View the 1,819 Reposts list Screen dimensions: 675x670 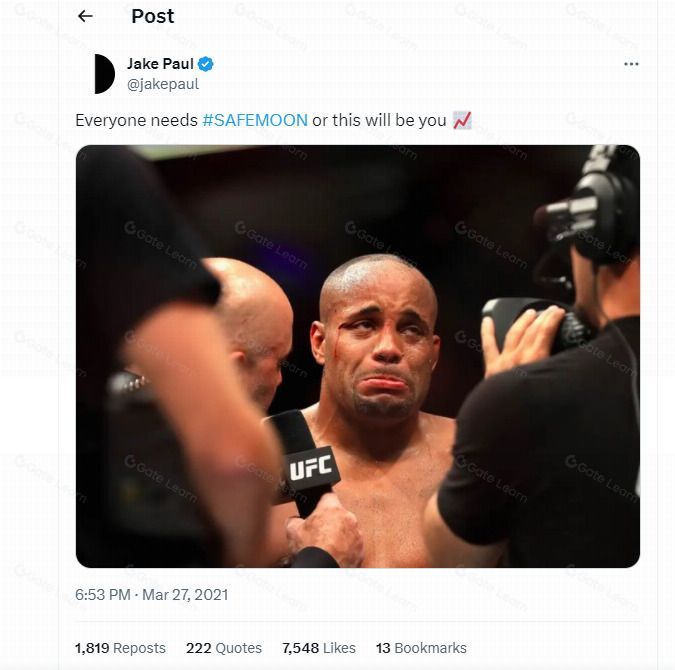120,648
